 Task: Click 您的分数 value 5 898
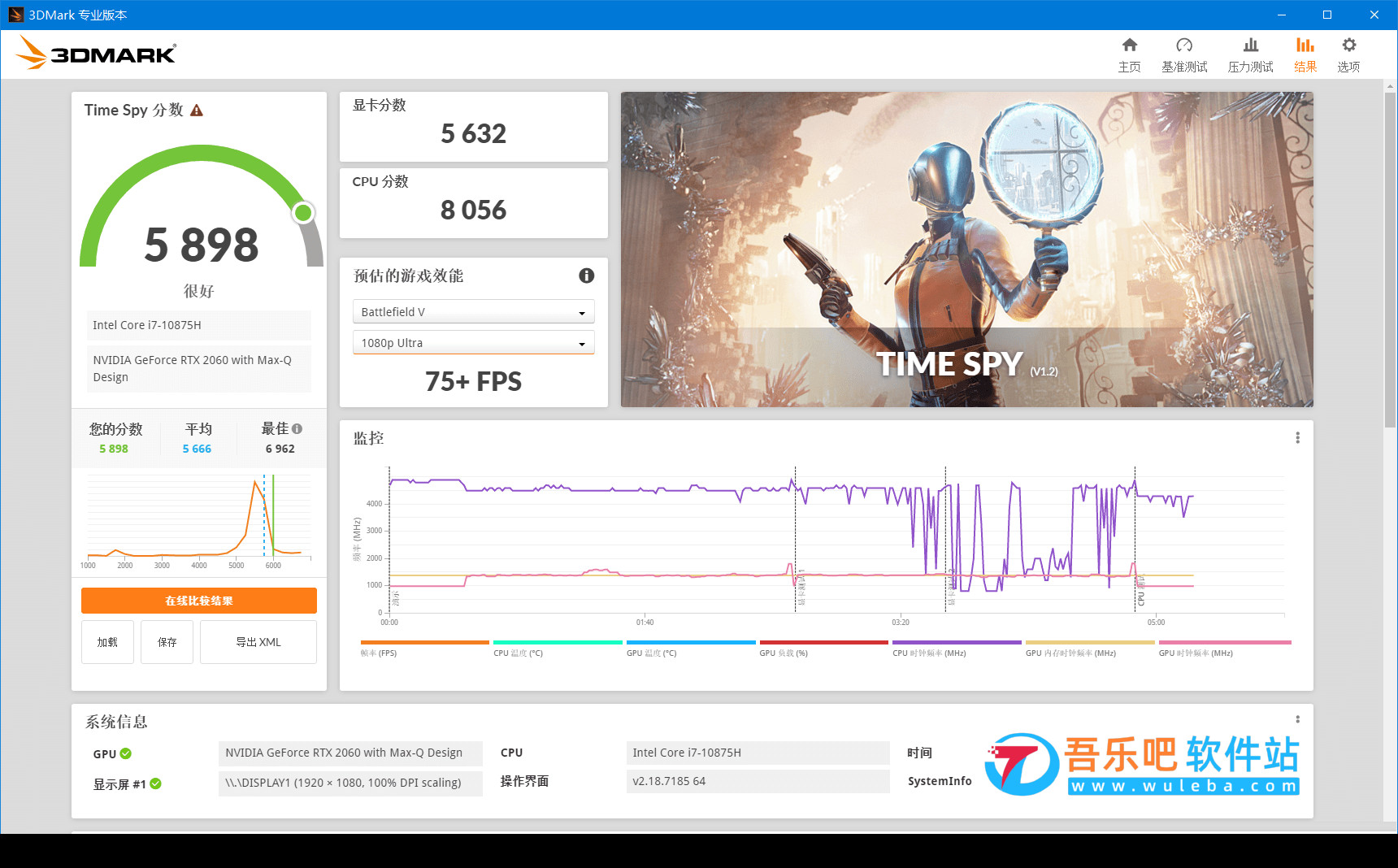[x=114, y=449]
